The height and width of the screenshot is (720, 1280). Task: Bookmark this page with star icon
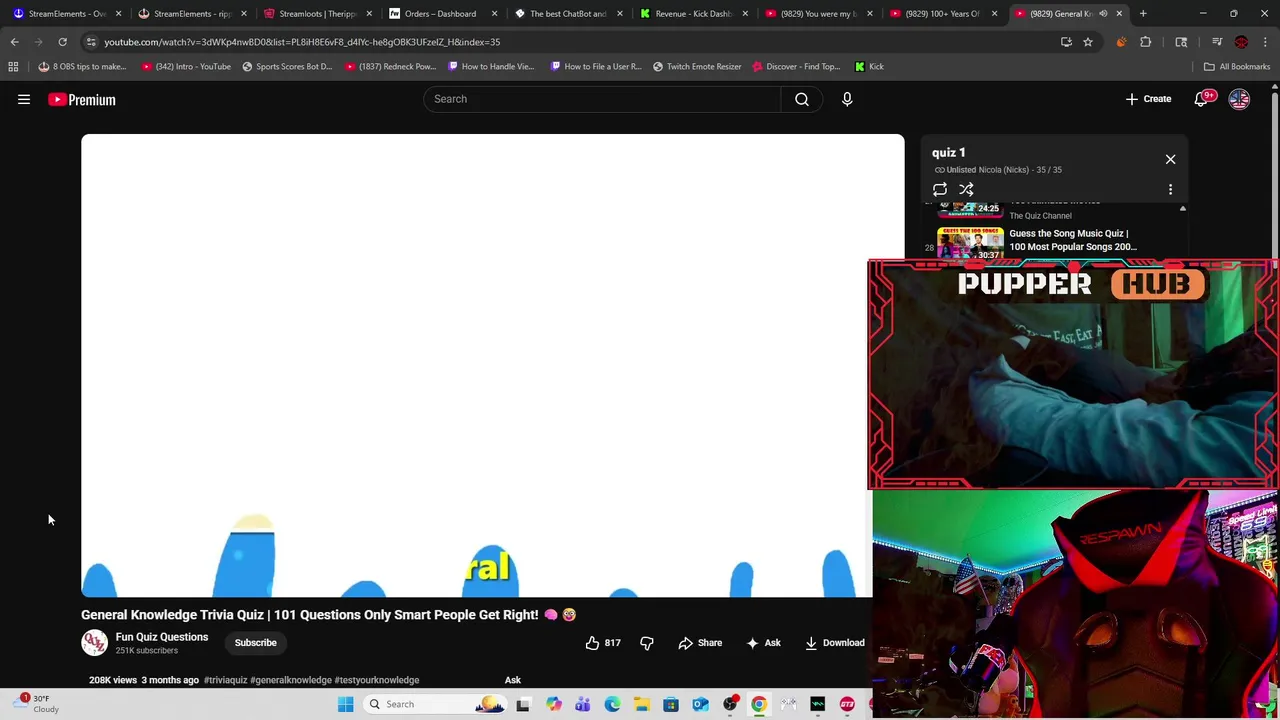(x=1087, y=42)
